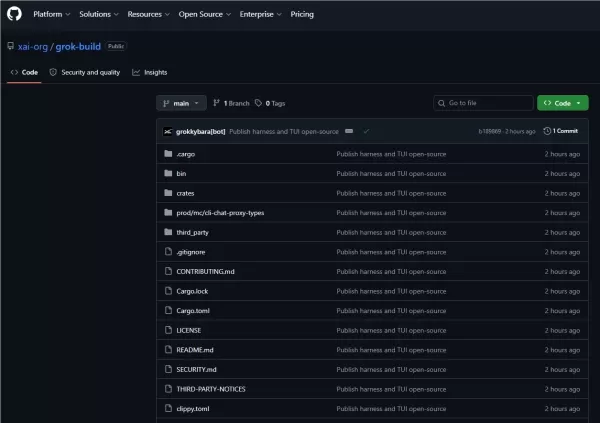Viewport: 600px width, 423px height.
Task: Expand the commit message ellipsis button
Action: coord(349,131)
